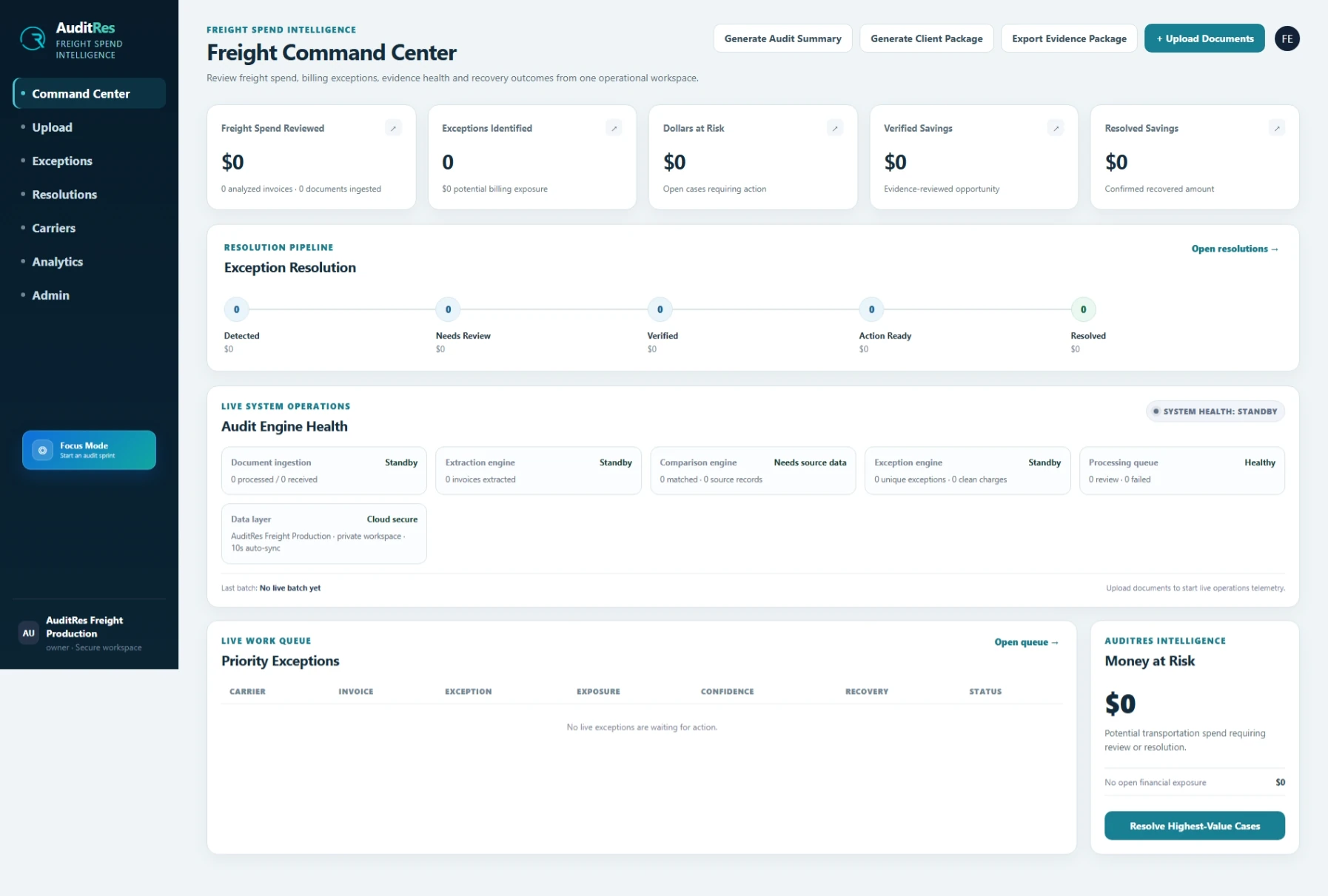Select the Action Ready pipeline stage circle
The height and width of the screenshot is (896, 1328).
871,309
